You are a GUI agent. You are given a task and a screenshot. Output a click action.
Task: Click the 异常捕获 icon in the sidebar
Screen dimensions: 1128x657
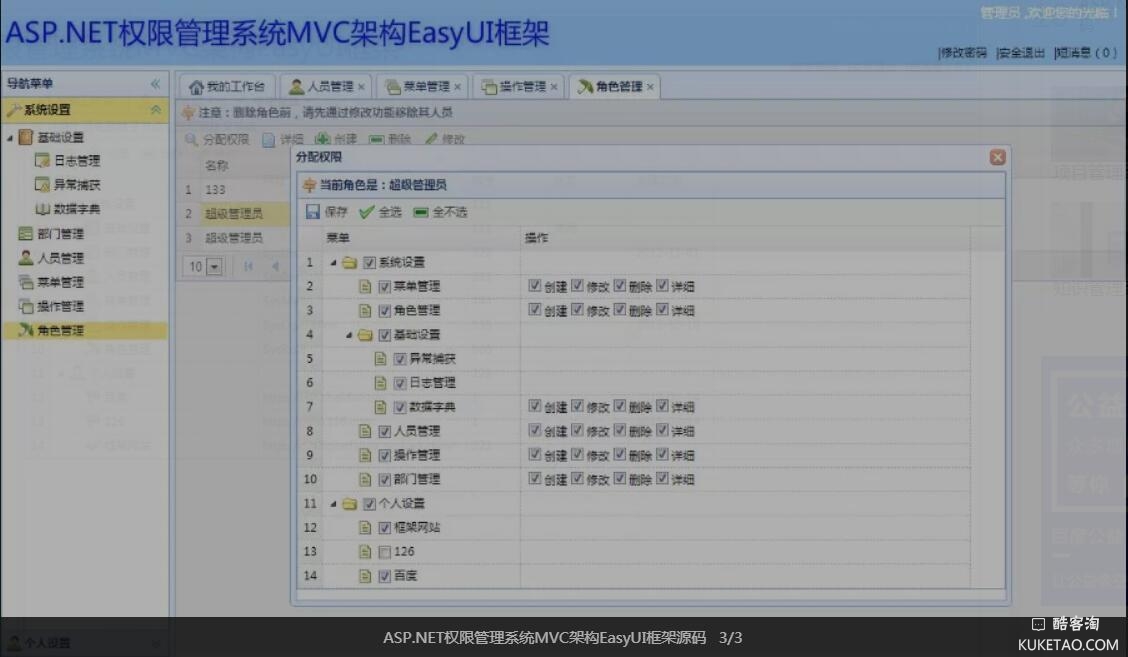(x=42, y=185)
